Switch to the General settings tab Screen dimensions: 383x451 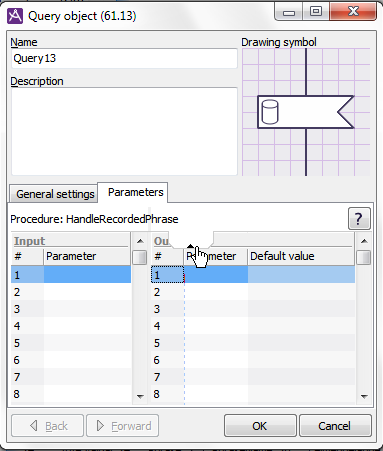coord(54,194)
